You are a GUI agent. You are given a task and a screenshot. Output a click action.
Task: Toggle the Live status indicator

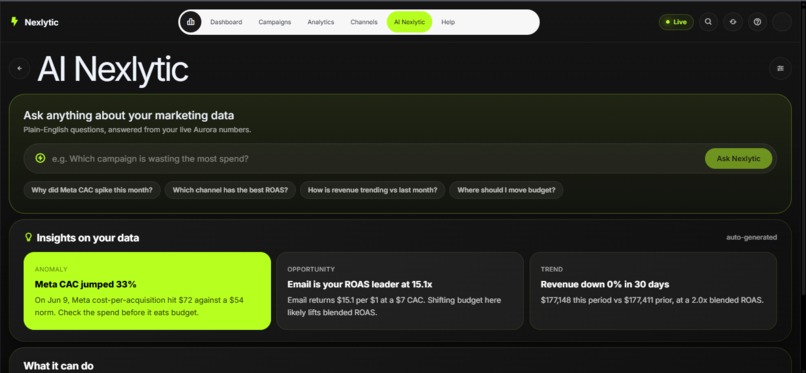tap(676, 22)
